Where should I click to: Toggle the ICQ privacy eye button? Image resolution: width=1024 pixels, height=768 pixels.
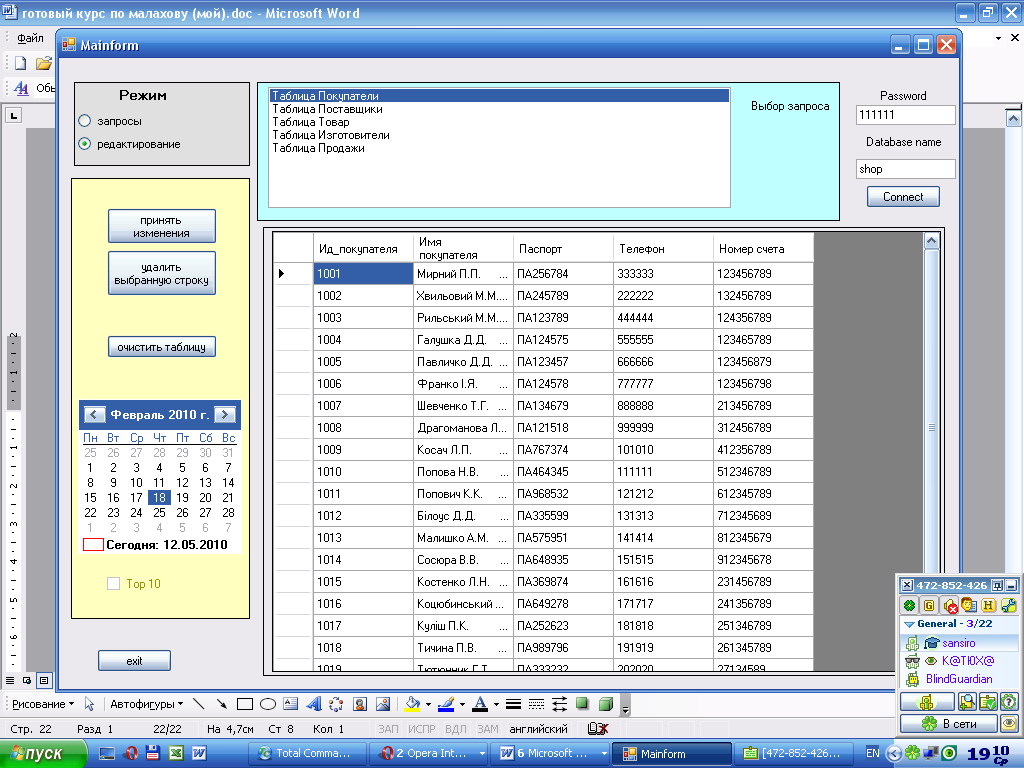[1010, 723]
